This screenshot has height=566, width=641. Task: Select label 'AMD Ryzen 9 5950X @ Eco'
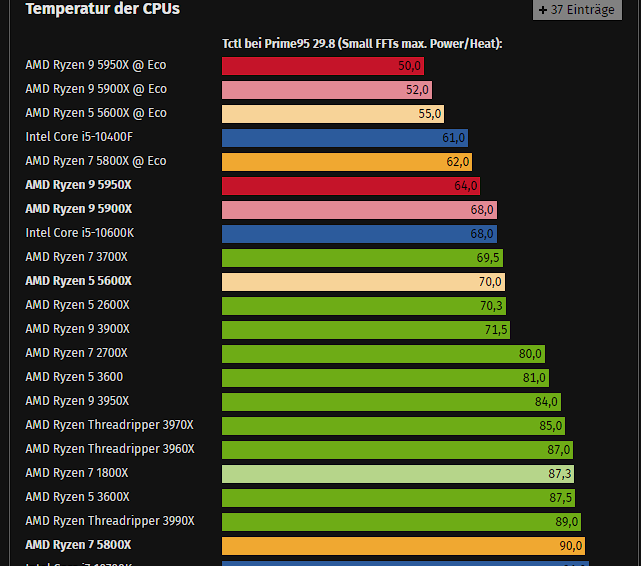[x=96, y=65]
